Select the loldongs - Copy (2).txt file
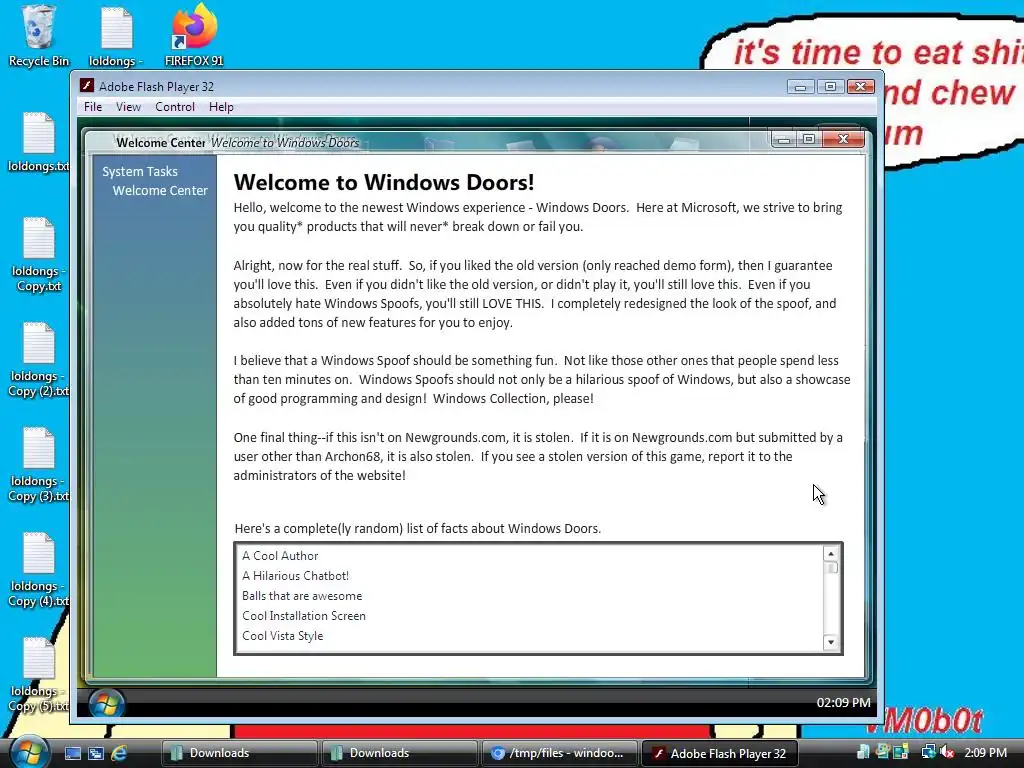The width and height of the screenshot is (1024, 768). pos(39,360)
